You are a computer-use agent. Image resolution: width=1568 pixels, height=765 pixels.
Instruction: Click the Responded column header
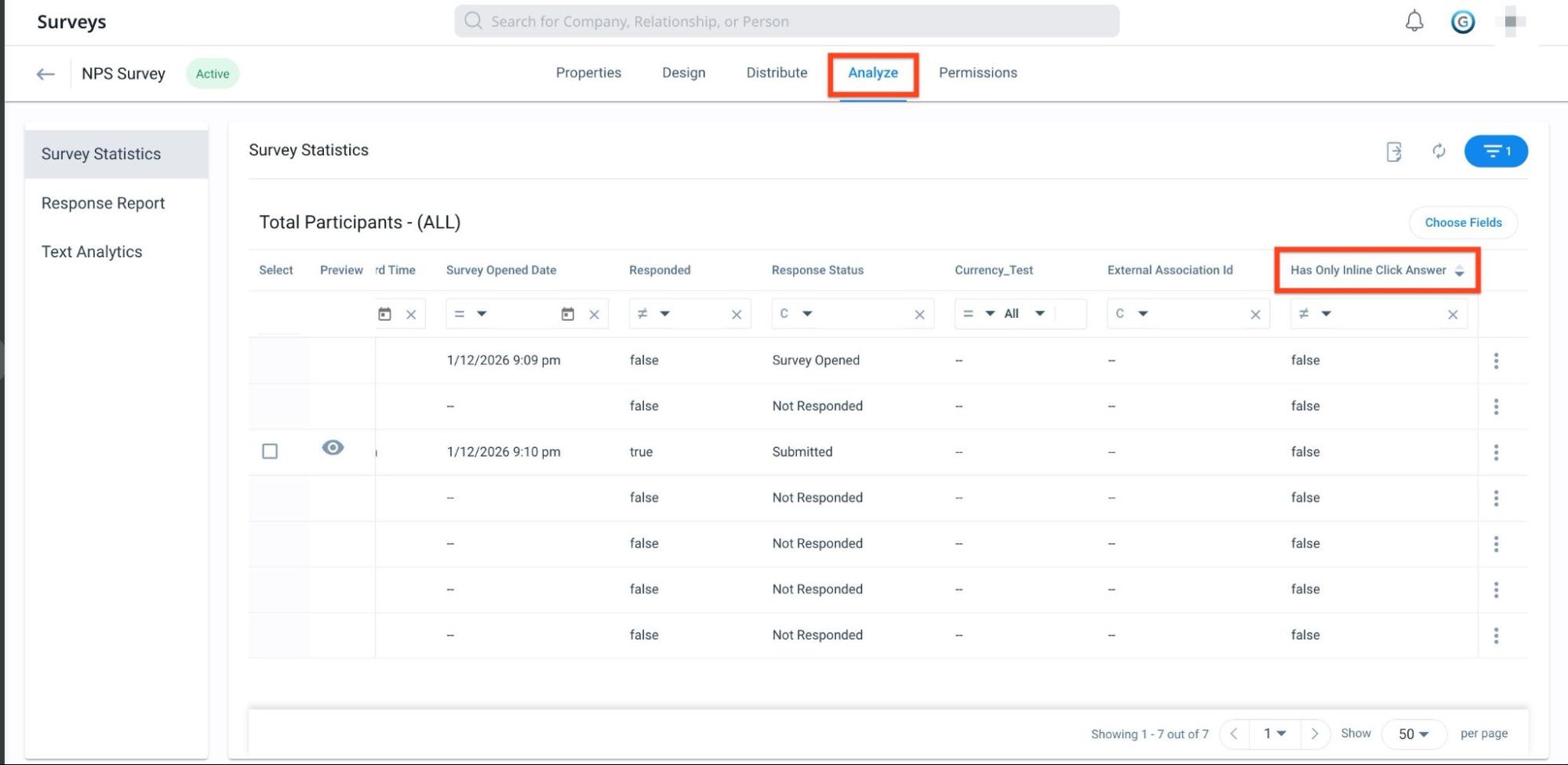[660, 270]
